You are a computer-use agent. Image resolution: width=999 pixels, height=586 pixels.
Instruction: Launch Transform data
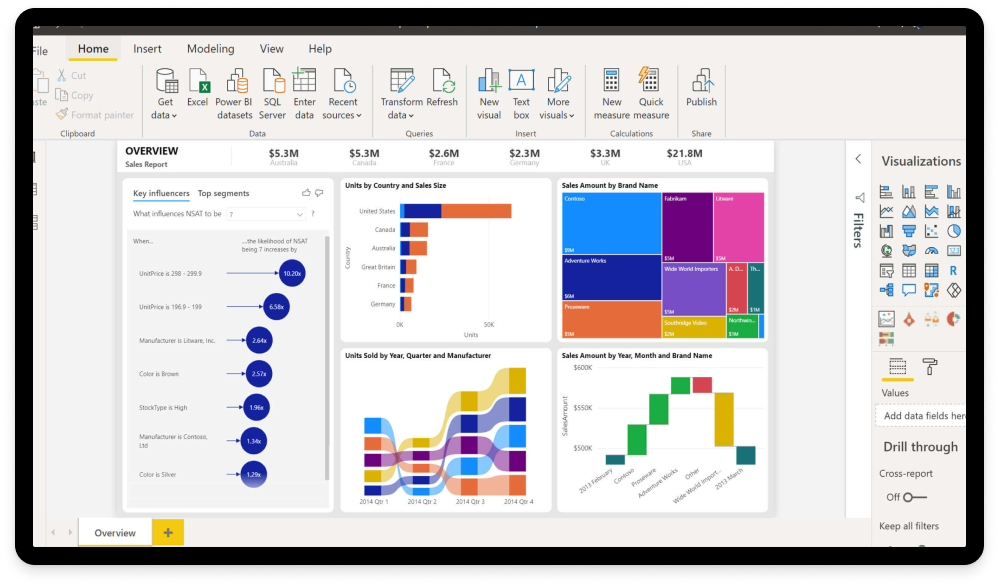click(x=401, y=94)
